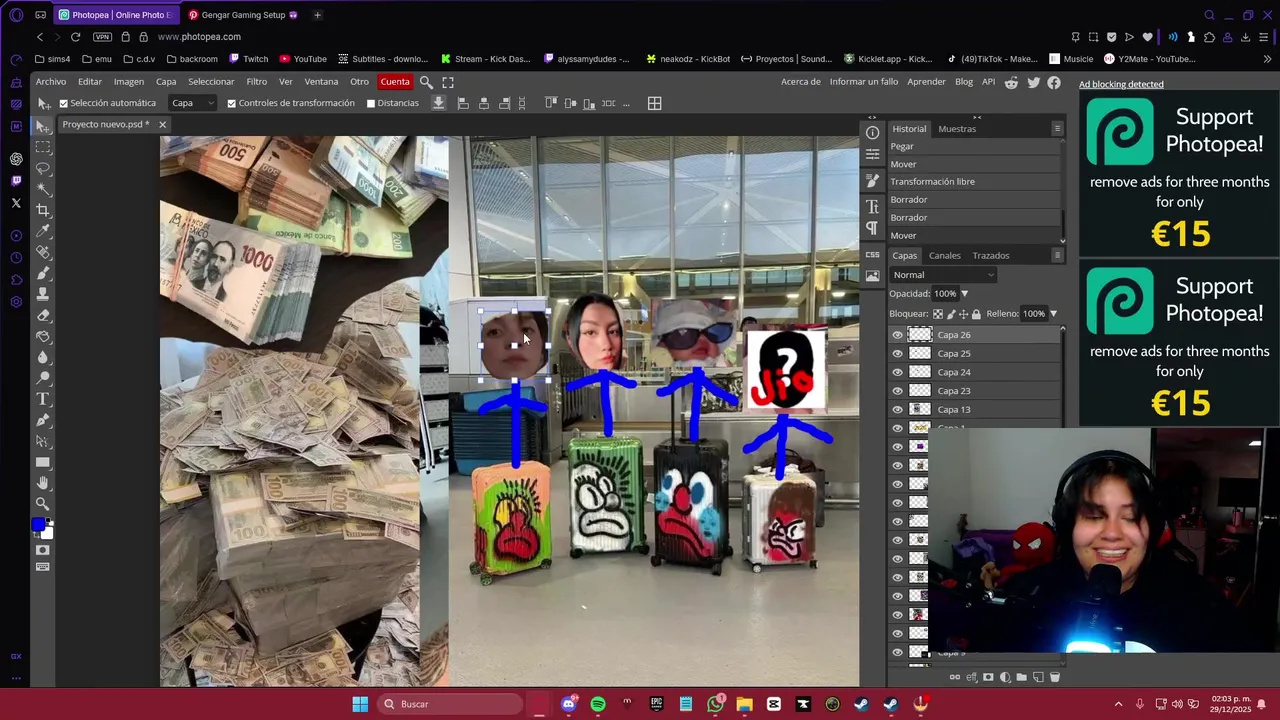The width and height of the screenshot is (1280, 720).
Task: Open the Capas panel options menu
Action: point(1057,255)
